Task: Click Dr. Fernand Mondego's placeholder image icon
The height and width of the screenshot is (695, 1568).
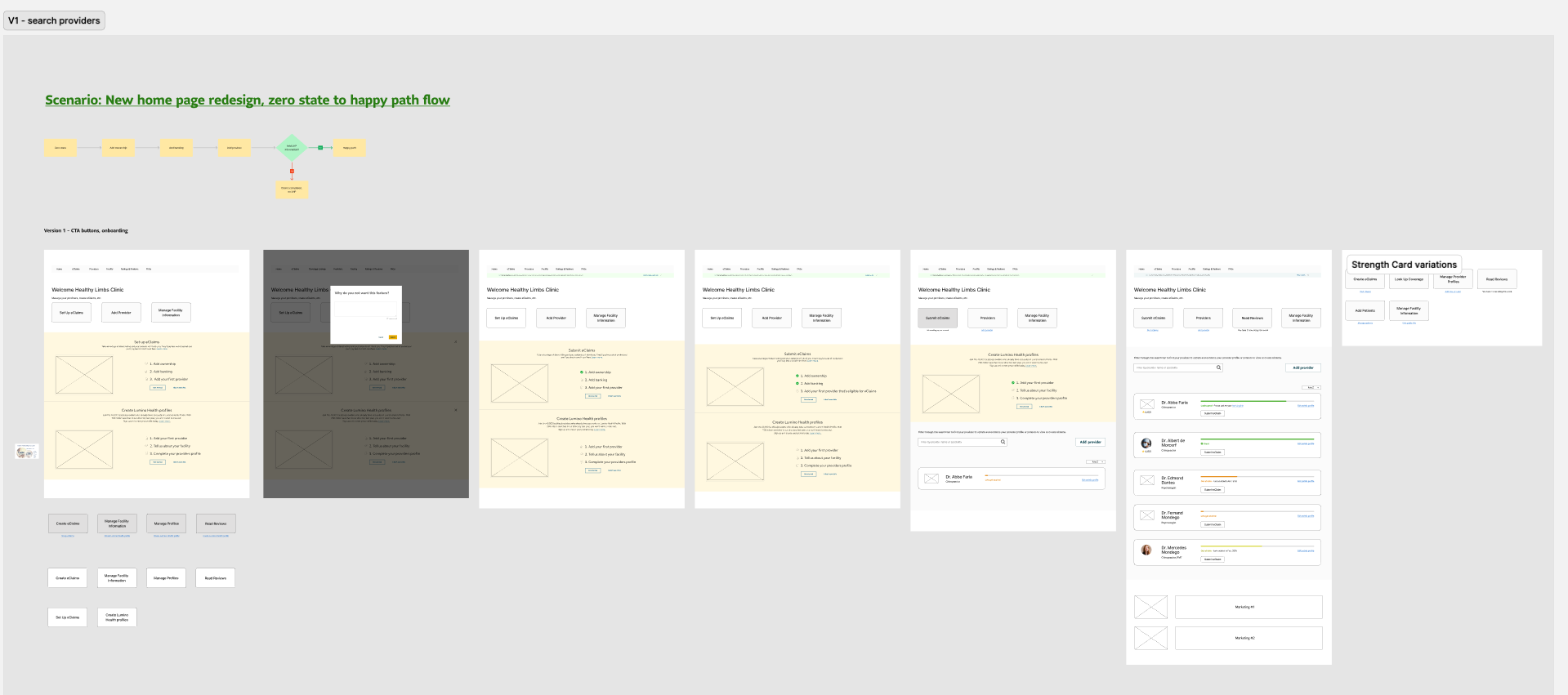Action: pos(1147,515)
